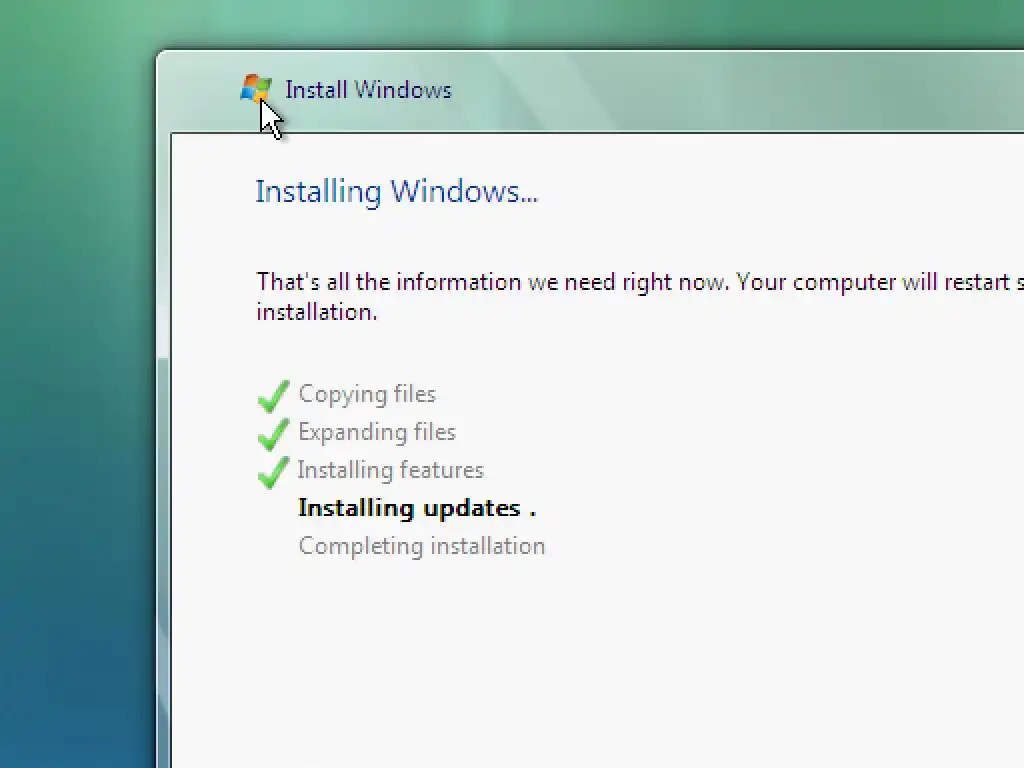Viewport: 1024px width, 768px height.
Task: Click the "Completing installation" step text
Action: [x=422, y=546]
